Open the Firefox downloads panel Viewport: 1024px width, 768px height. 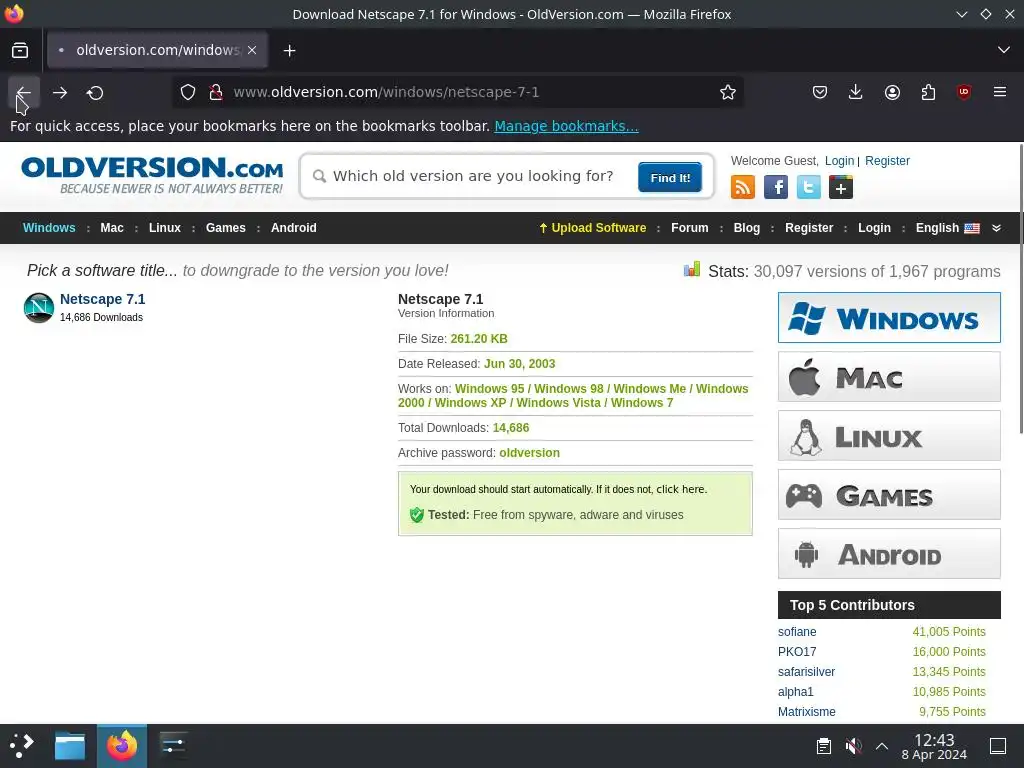[856, 92]
